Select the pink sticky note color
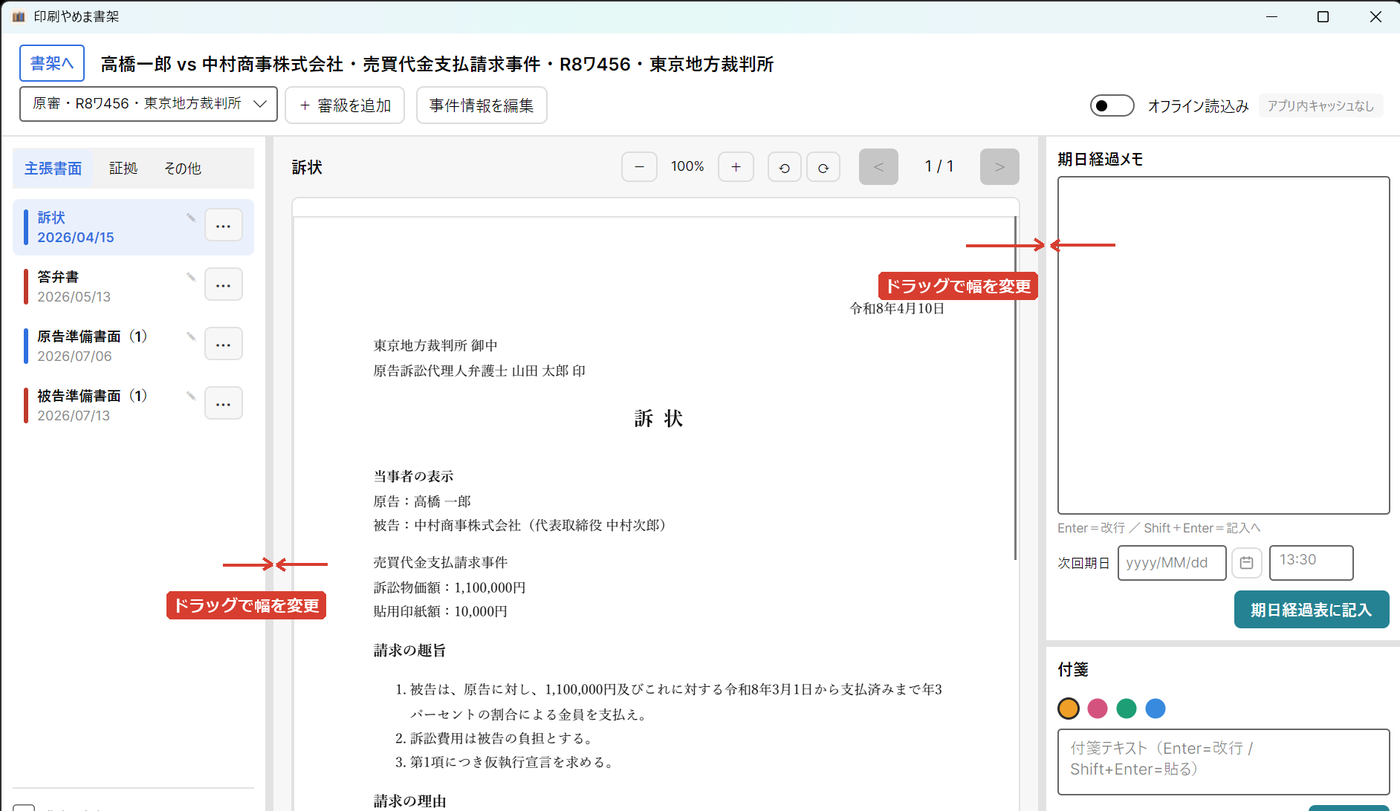 (x=1098, y=708)
